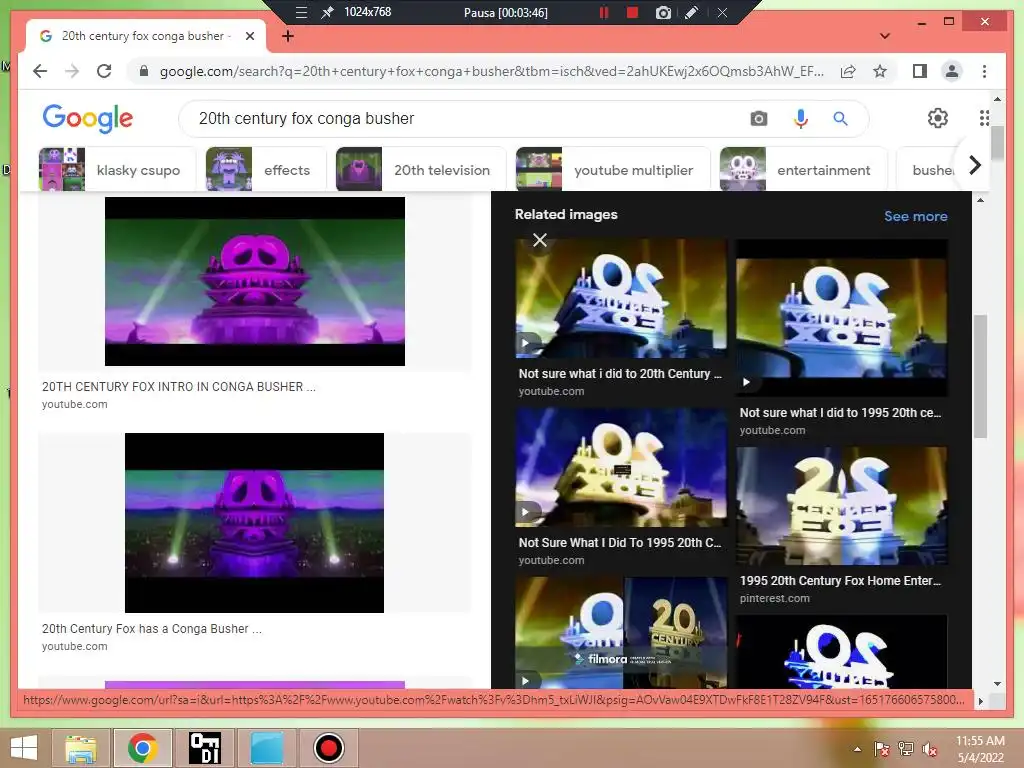Open Chrome three-dot menu
Image resolution: width=1024 pixels, height=768 pixels.
point(984,71)
